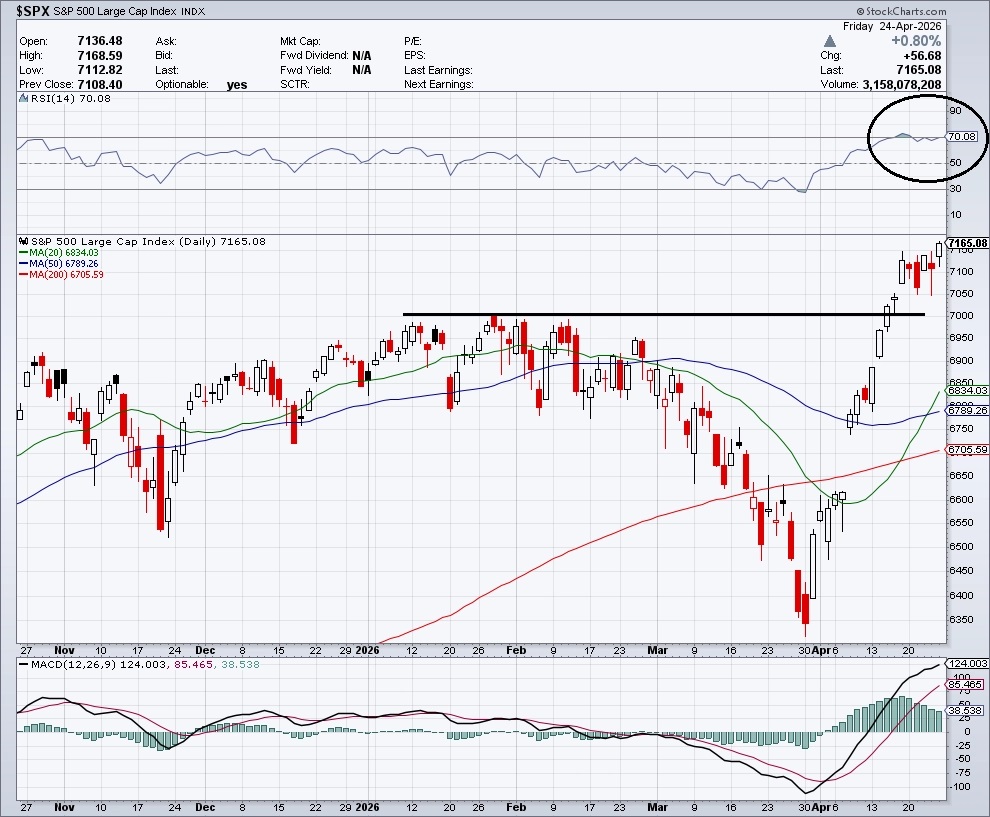
Task: Click the 'SCTR:' label
Action: point(295,85)
